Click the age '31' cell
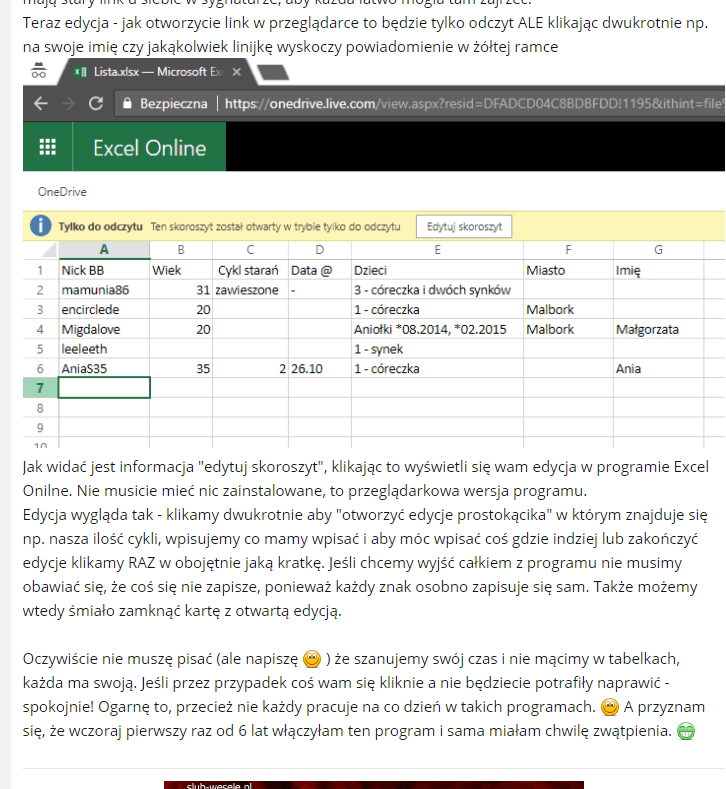The height and width of the screenshot is (789, 726). (x=181, y=290)
